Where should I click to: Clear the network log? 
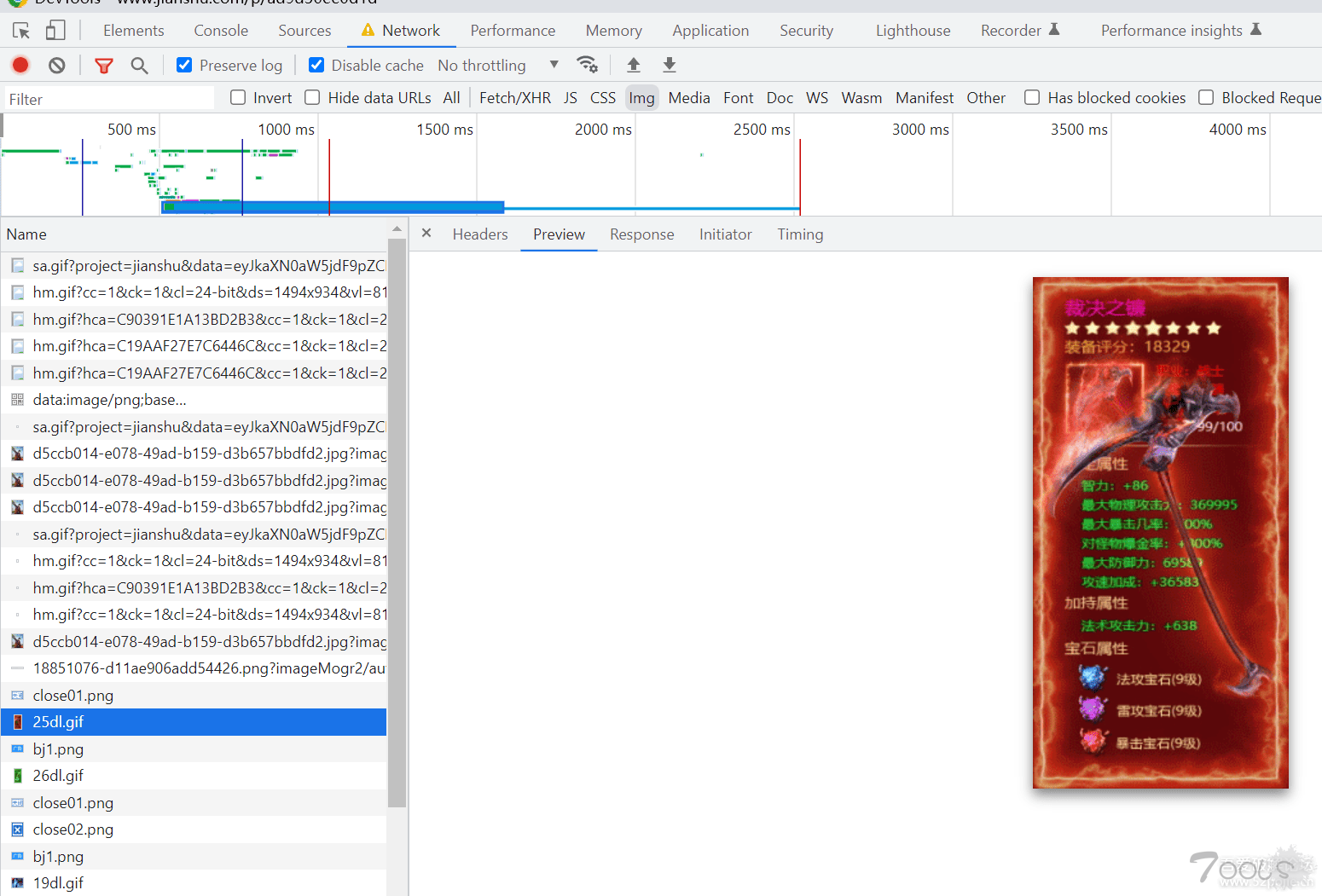point(56,65)
